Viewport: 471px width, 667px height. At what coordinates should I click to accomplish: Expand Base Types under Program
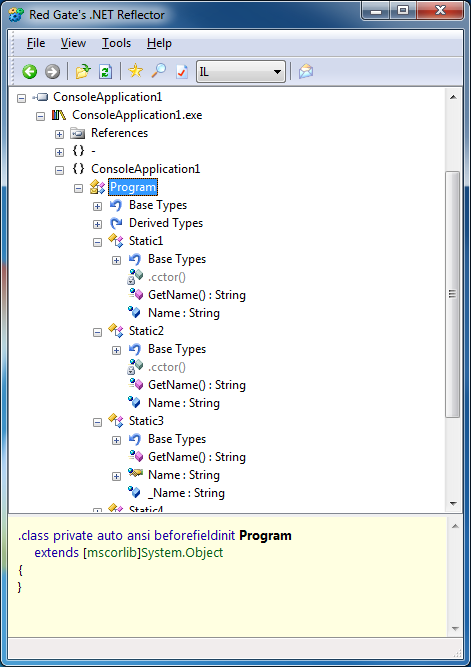tap(97, 206)
